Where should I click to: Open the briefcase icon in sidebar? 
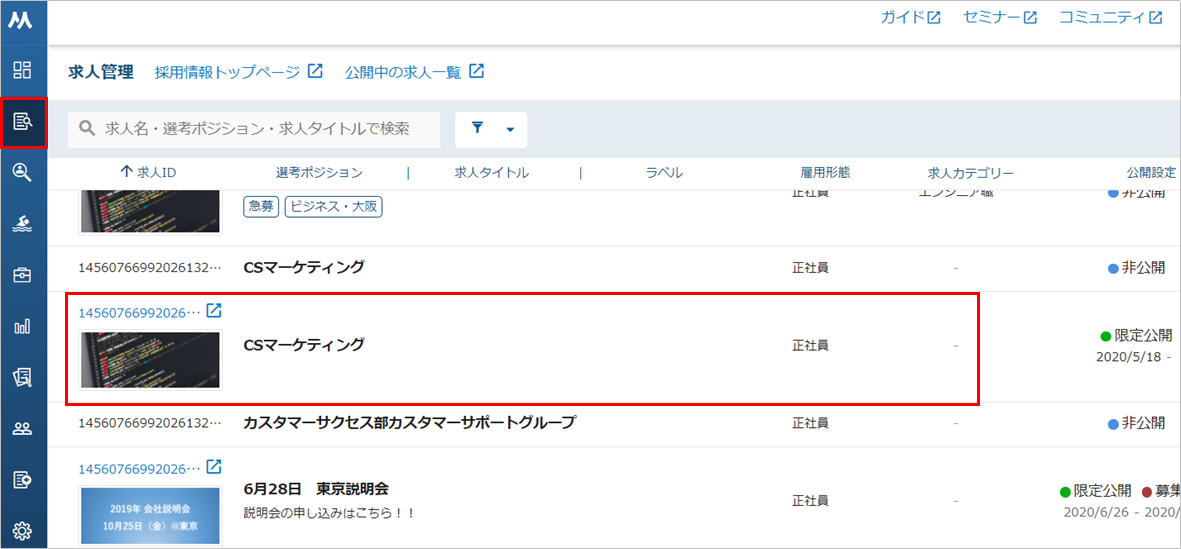[23, 275]
